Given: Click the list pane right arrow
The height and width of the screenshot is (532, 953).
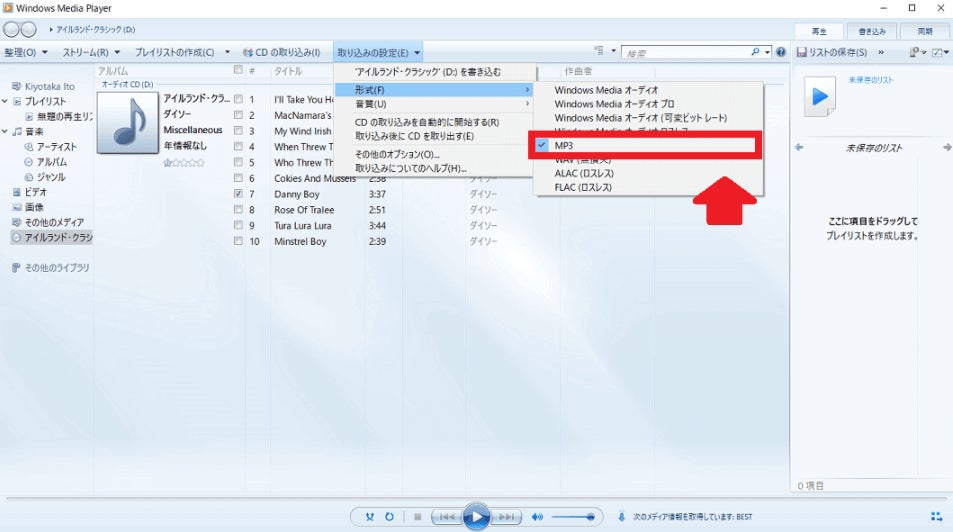Looking at the screenshot, I should click(947, 148).
